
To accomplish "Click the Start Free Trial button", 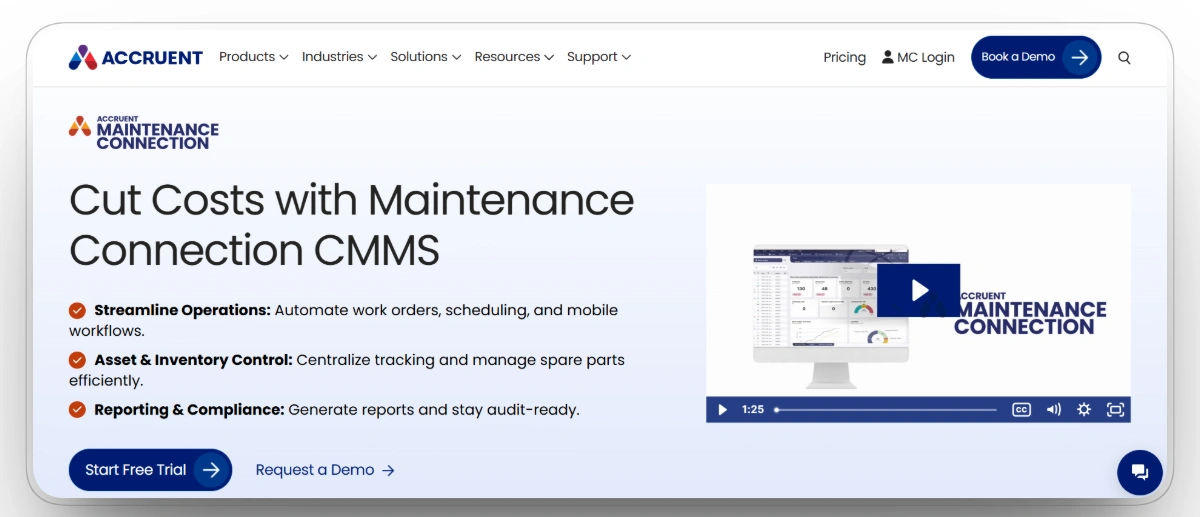I will [150, 470].
